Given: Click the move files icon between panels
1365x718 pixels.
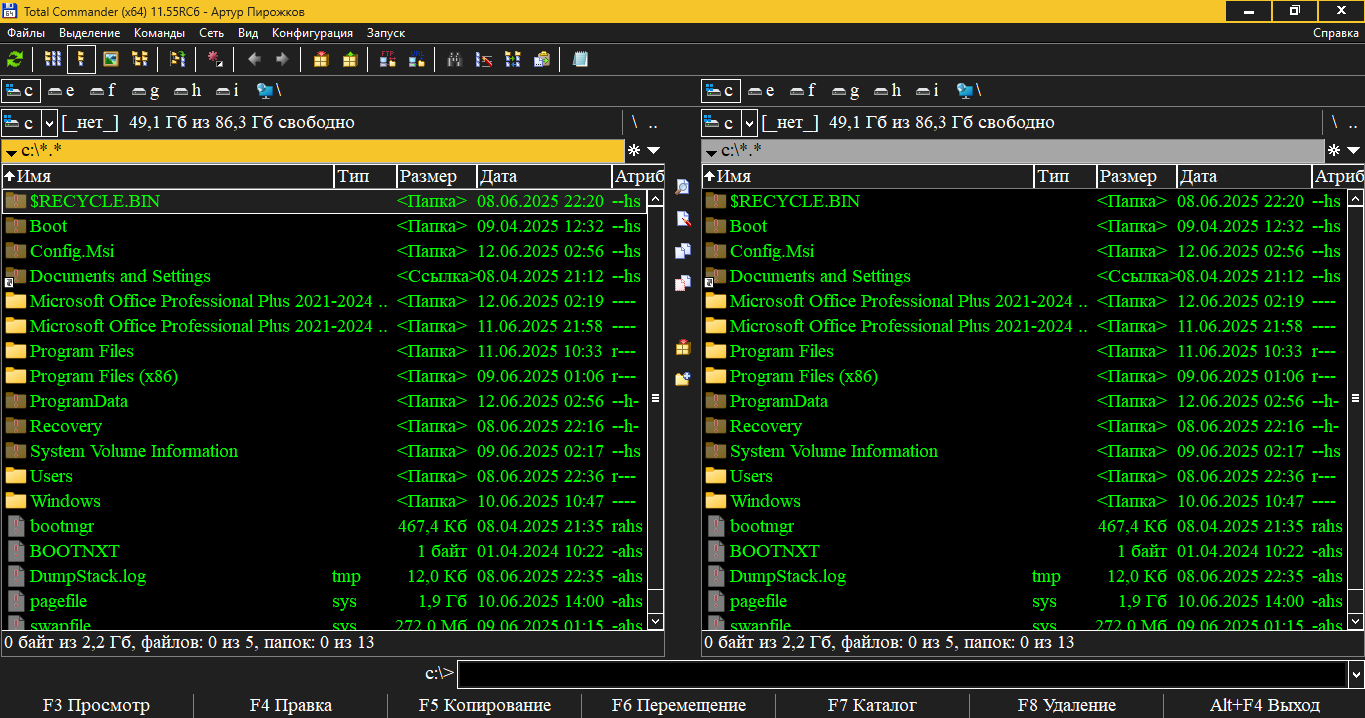Looking at the screenshot, I should (683, 283).
